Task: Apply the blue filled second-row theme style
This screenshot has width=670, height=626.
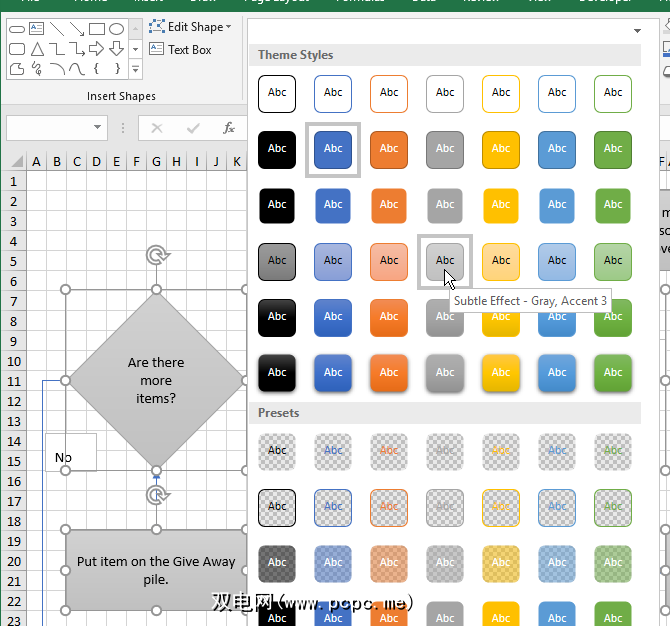Action: tap(333, 150)
